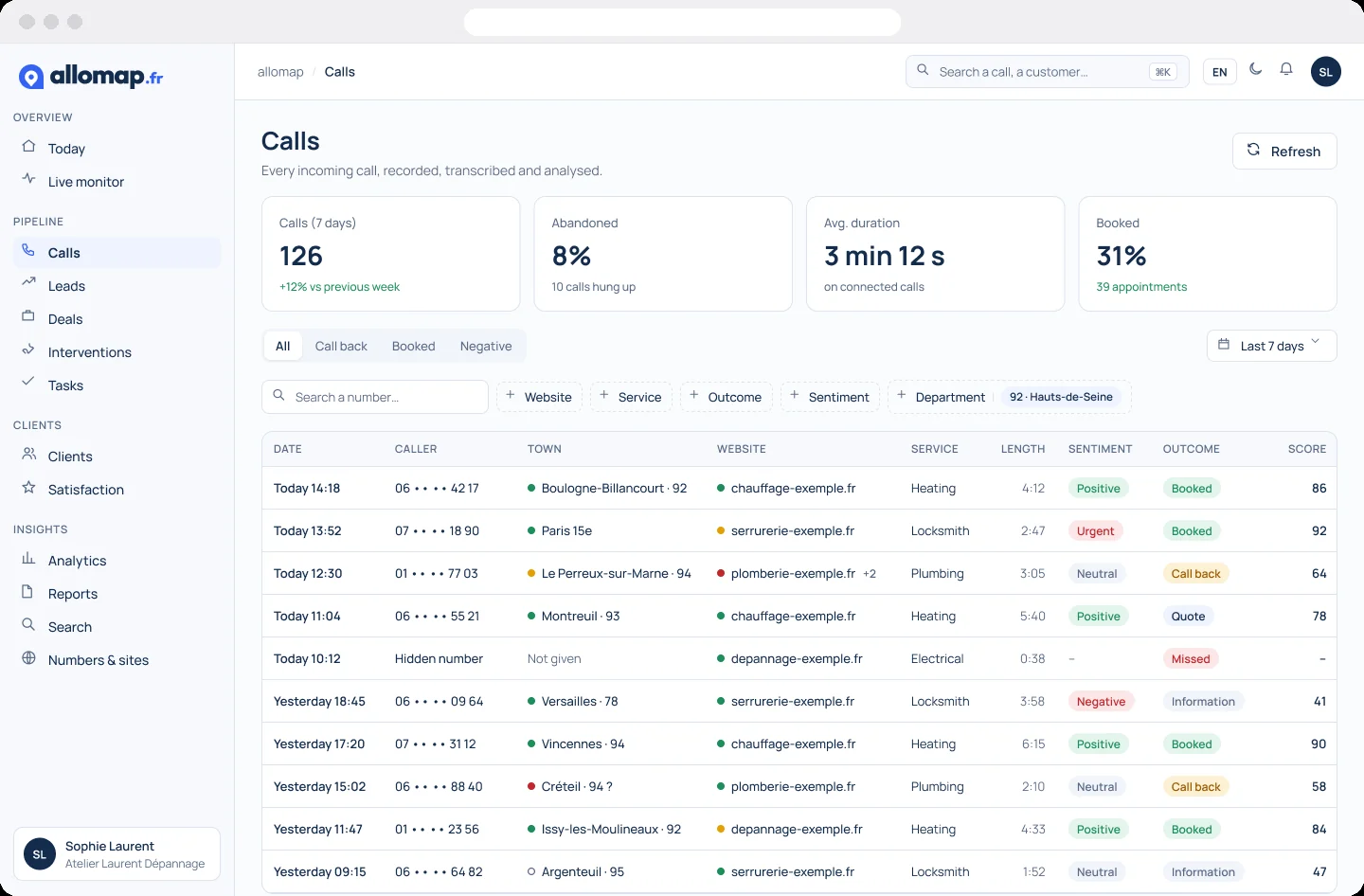Click the Interventions icon in sidebar
This screenshot has width=1364, height=896.
(x=28, y=349)
